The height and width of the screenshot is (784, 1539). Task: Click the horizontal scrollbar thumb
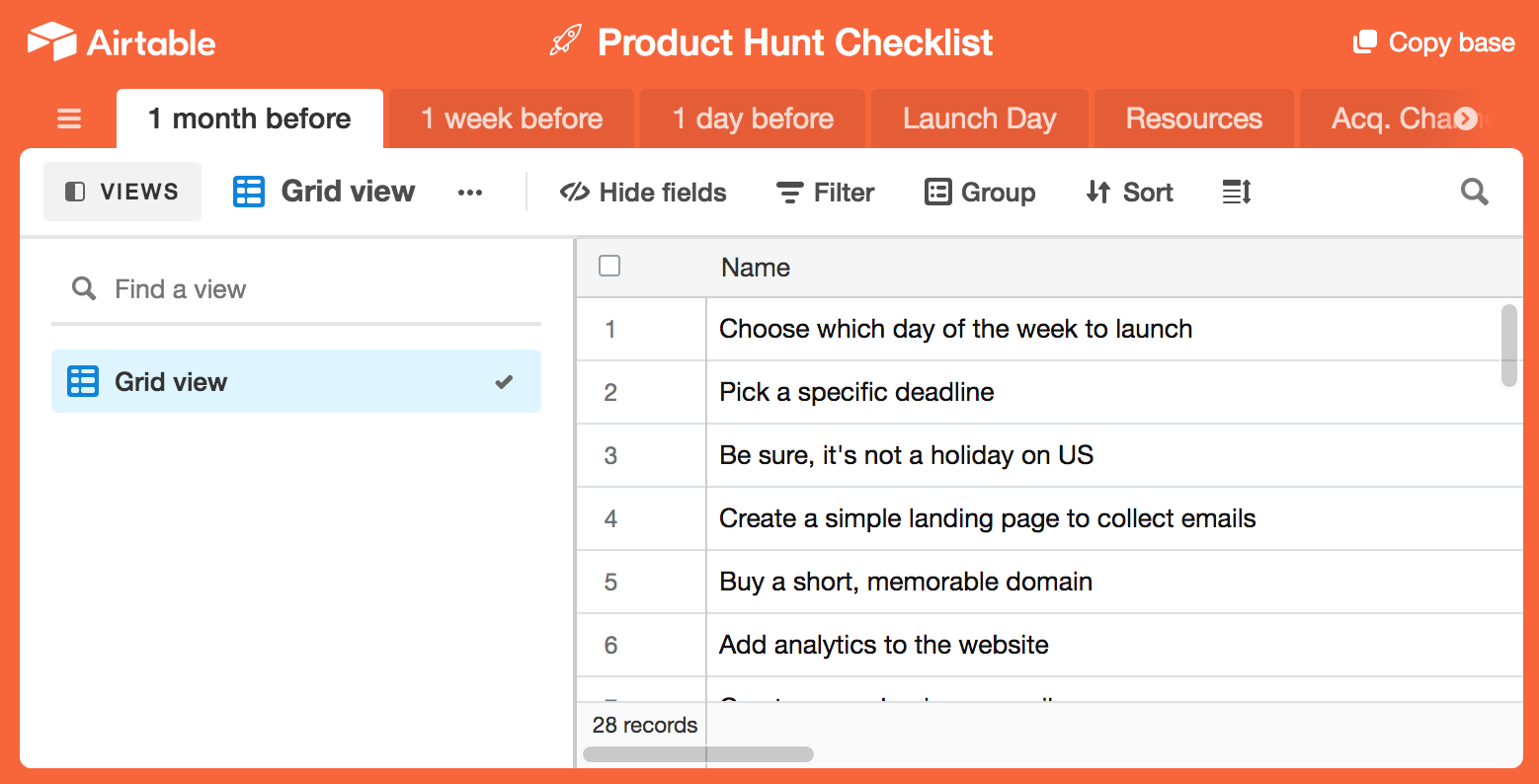point(698,754)
